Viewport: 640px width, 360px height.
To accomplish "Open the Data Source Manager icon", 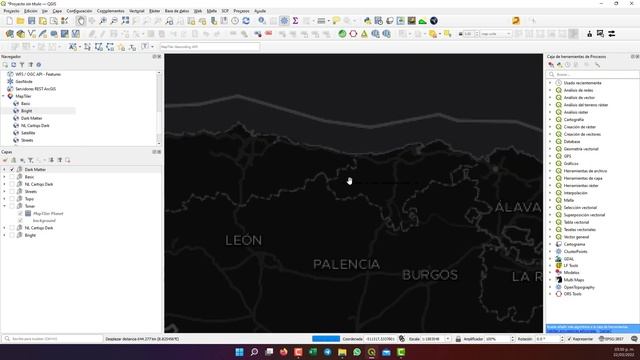I will pyautogui.click(x=10, y=34).
